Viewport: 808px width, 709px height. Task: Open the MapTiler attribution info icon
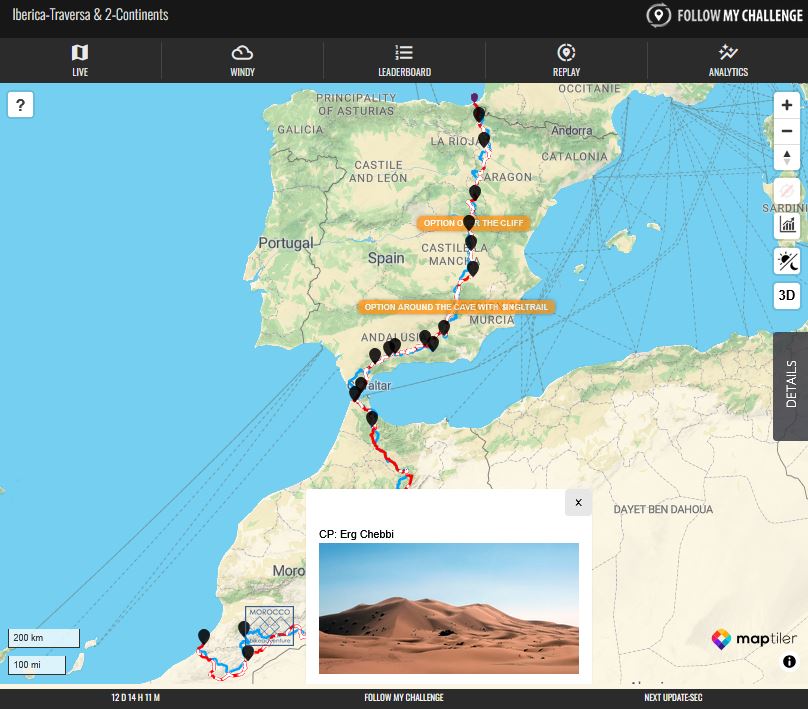click(x=789, y=662)
